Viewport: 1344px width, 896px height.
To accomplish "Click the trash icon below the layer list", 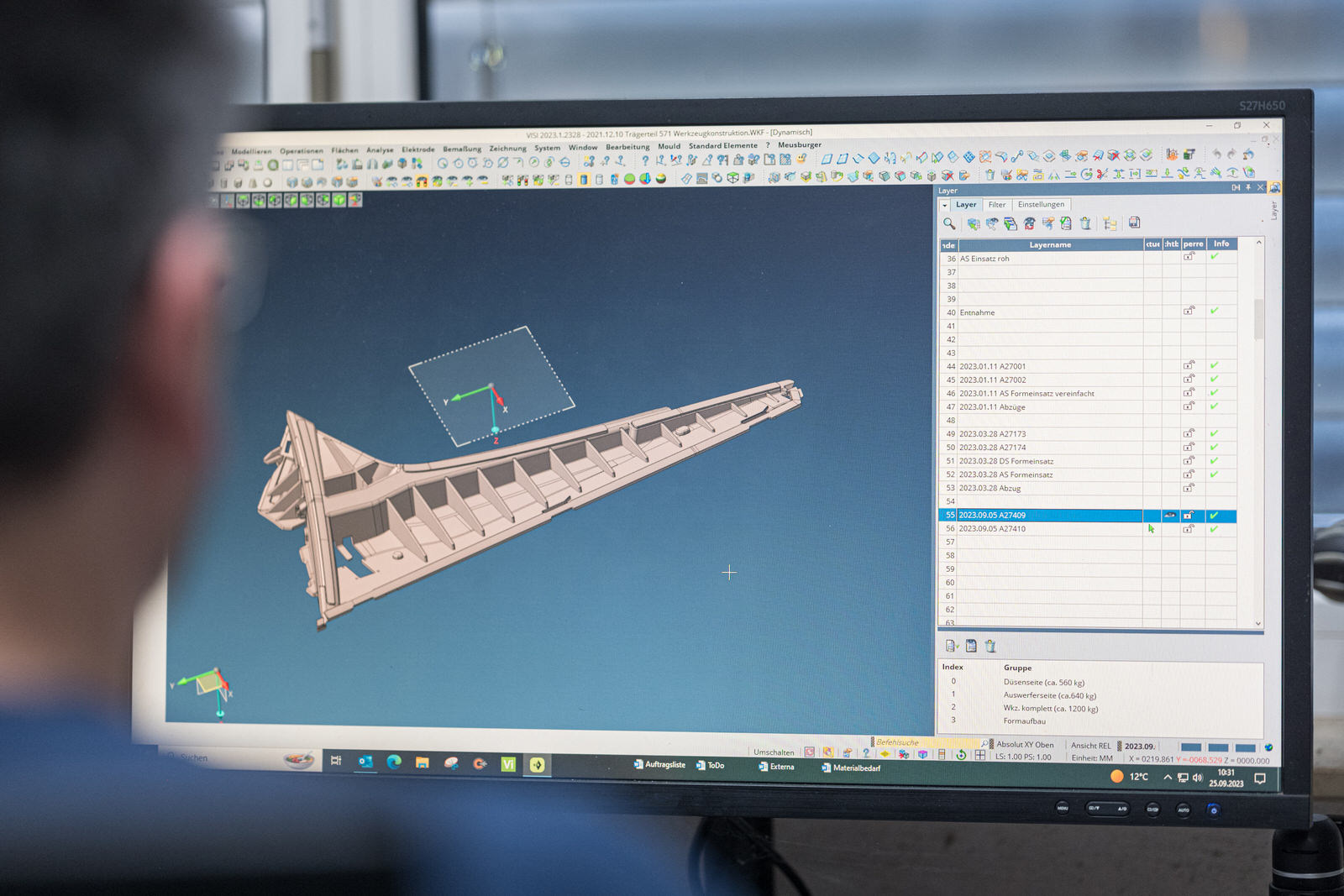I will coord(990,646).
